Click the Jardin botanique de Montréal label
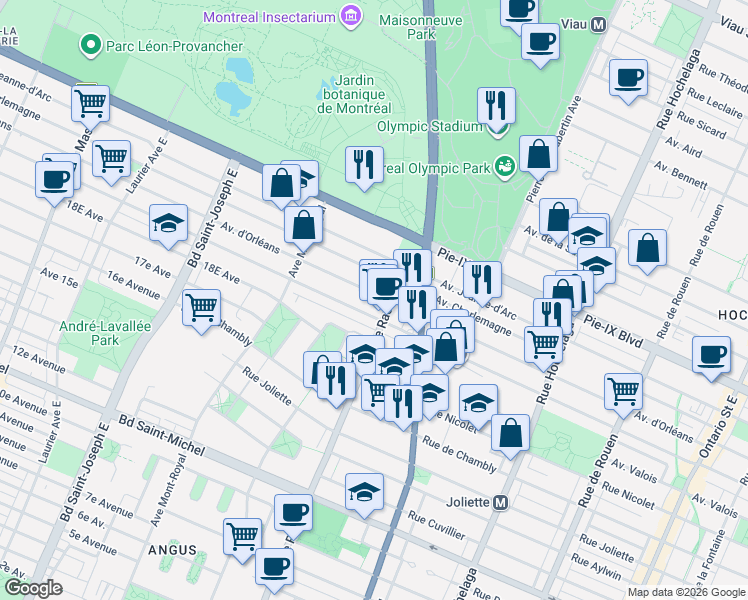 354,94
